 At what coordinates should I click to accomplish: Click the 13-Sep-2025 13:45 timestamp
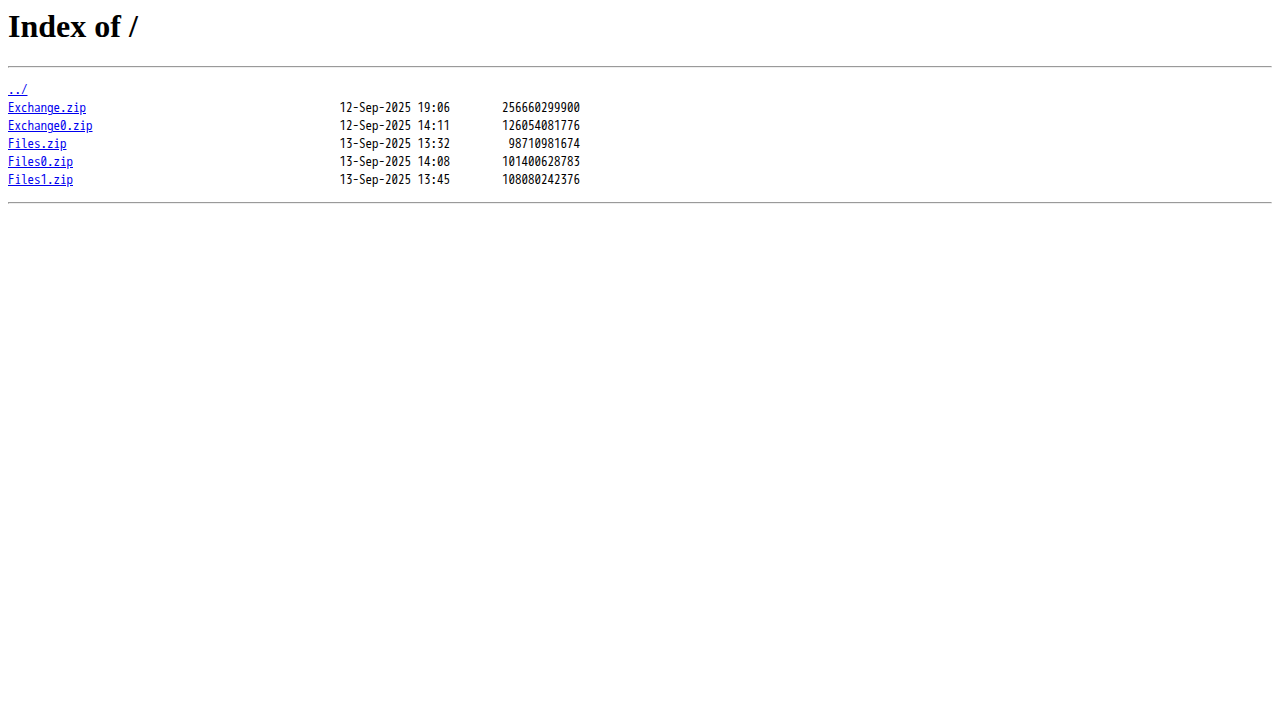395,180
